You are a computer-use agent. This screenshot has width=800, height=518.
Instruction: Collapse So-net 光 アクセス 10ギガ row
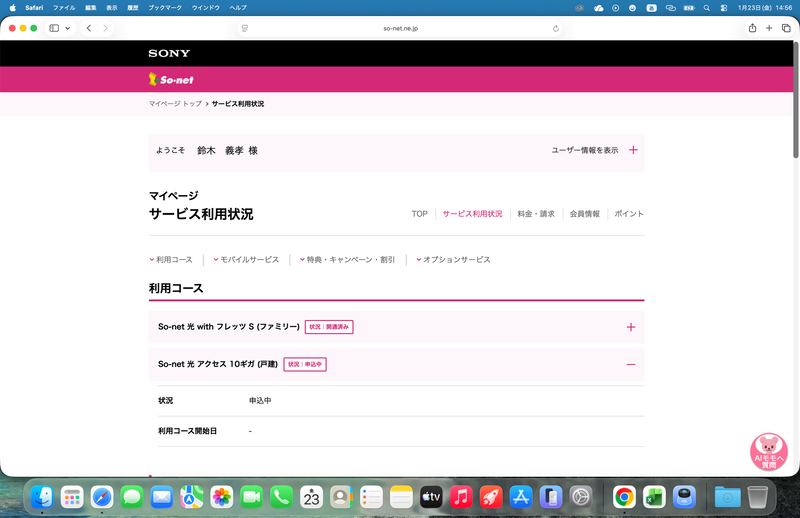[396, 364]
